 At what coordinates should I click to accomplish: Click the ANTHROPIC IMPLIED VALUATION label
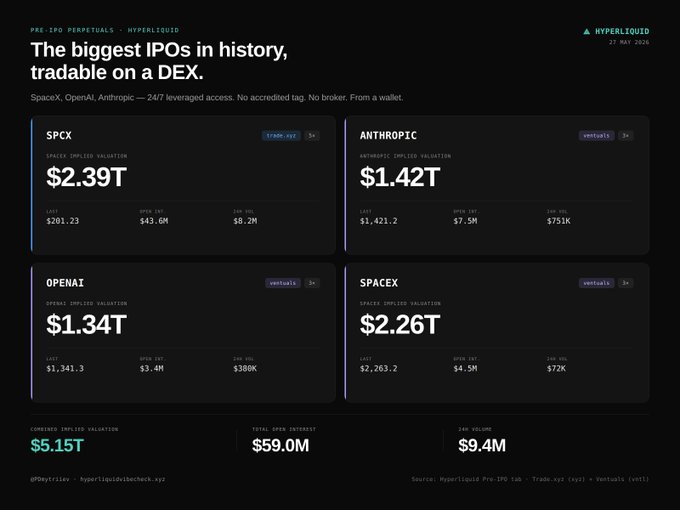pyautogui.click(x=405, y=156)
